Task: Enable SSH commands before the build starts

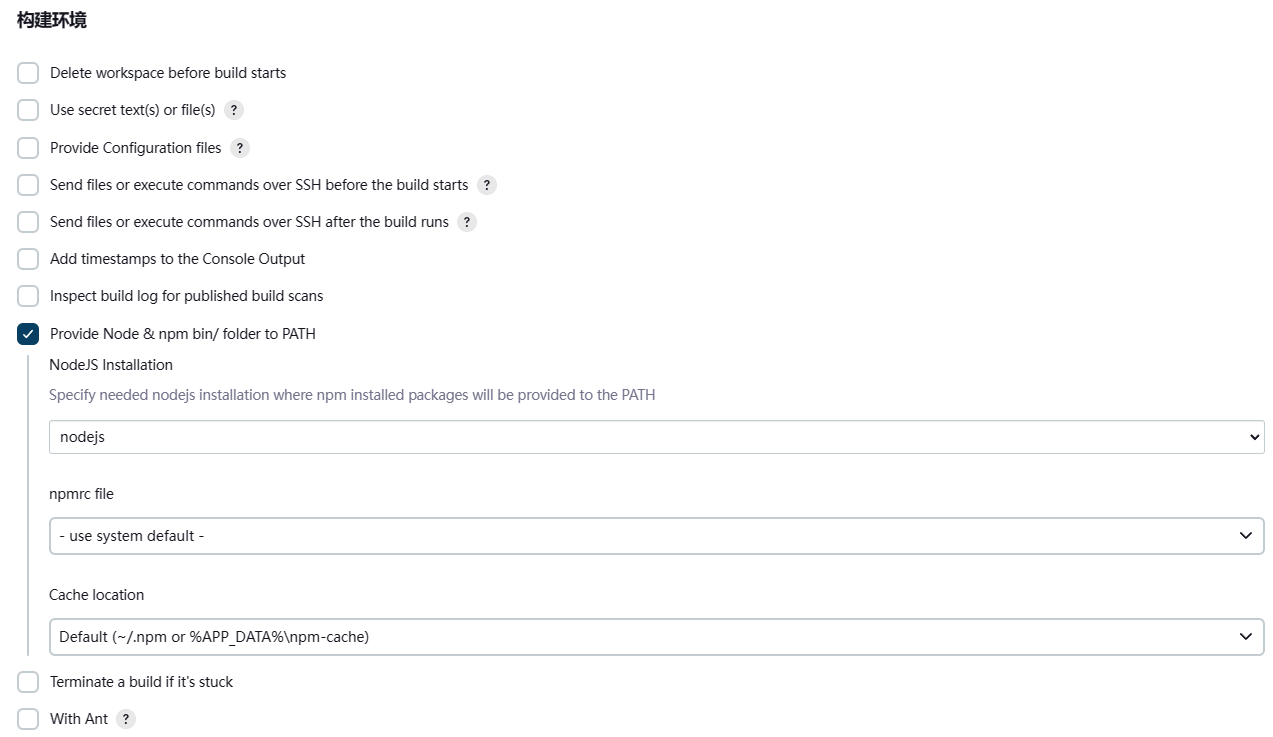Action: click(x=28, y=185)
